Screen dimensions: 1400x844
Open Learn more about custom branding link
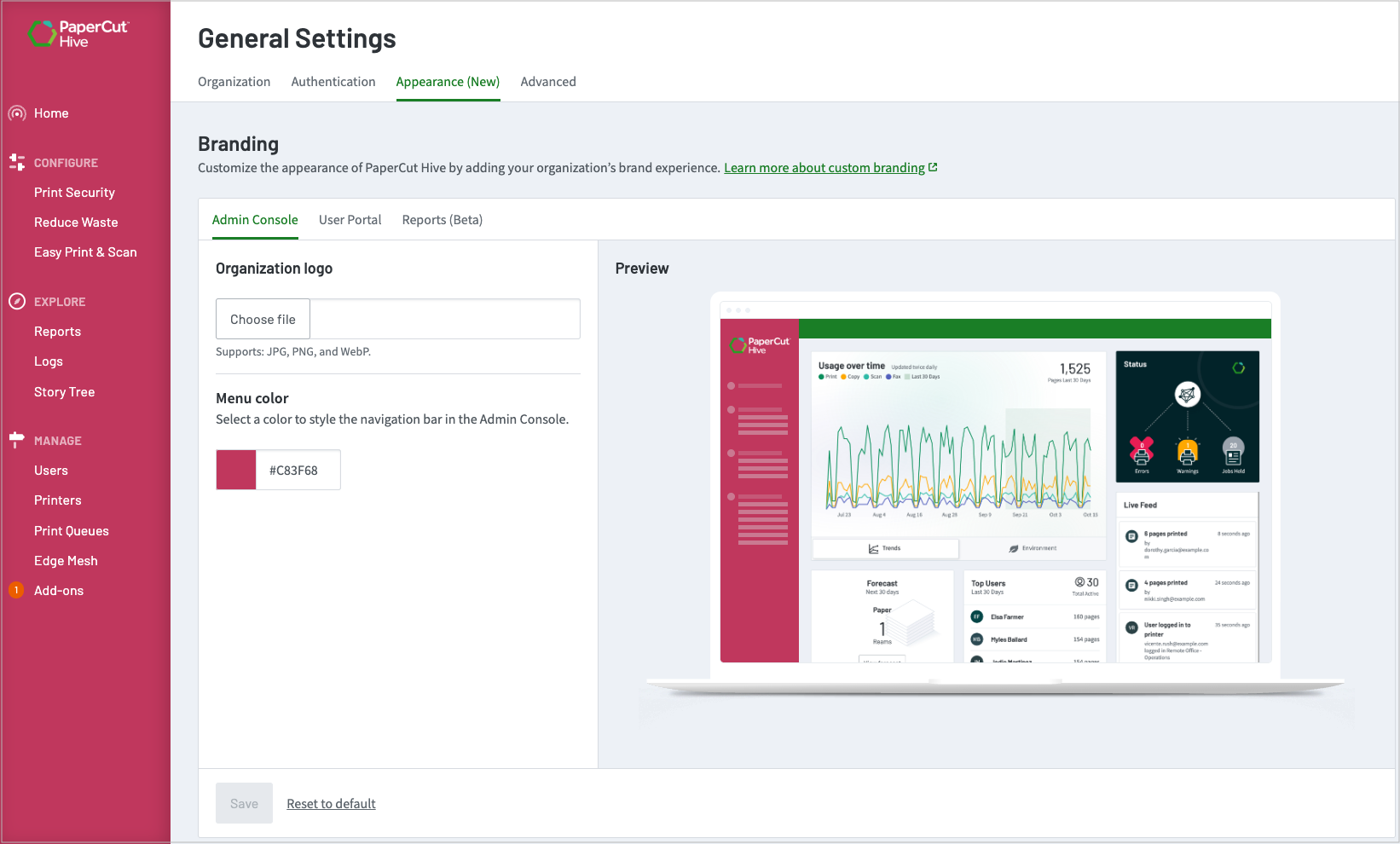[x=824, y=168]
